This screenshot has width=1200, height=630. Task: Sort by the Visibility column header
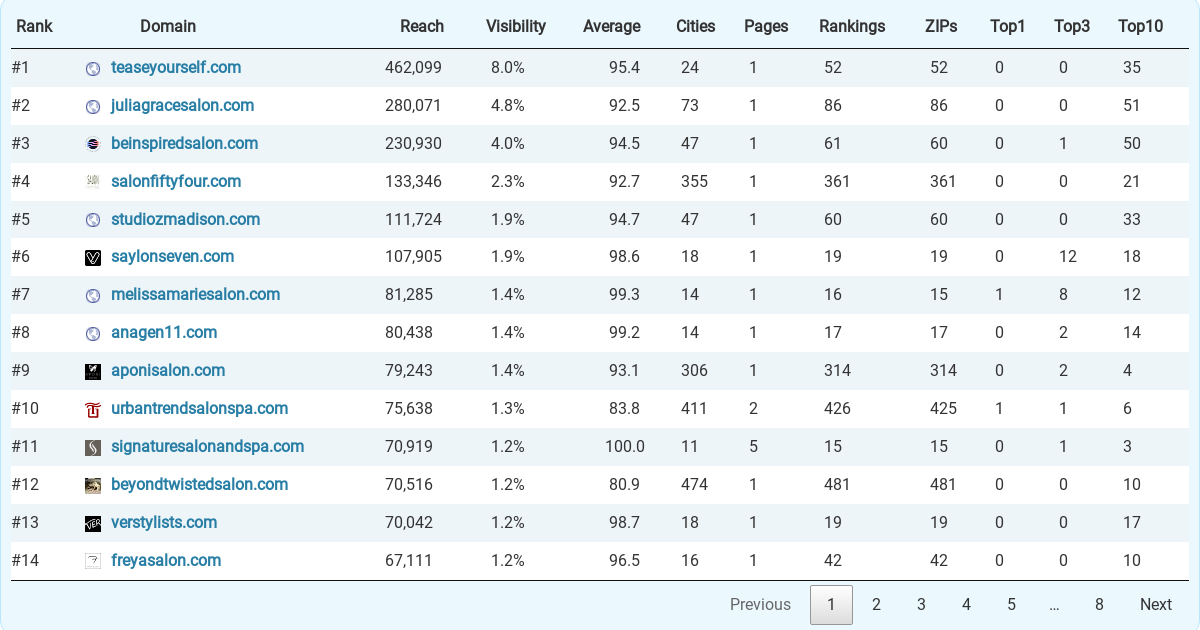(x=516, y=26)
